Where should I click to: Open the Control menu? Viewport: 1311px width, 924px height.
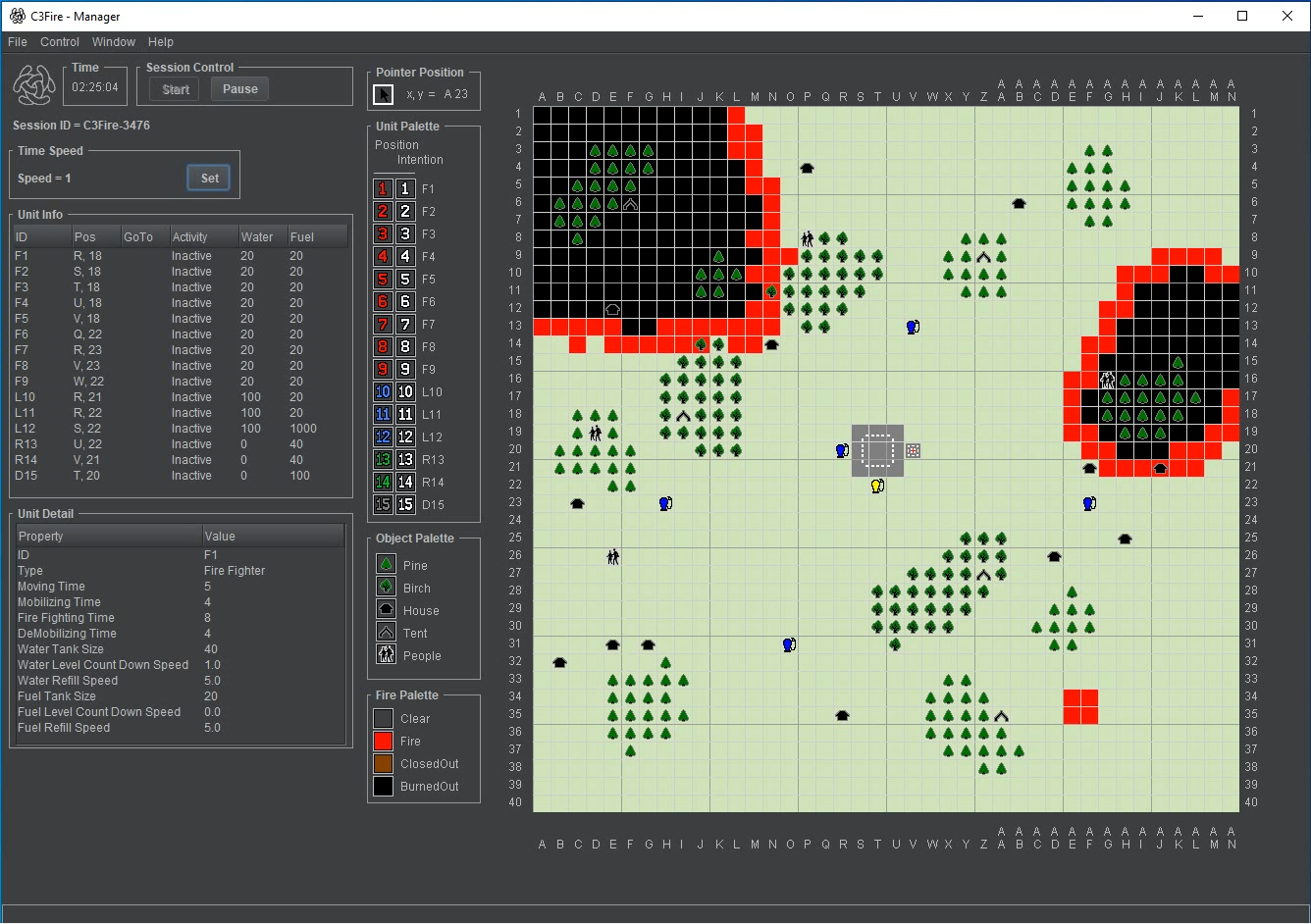60,42
